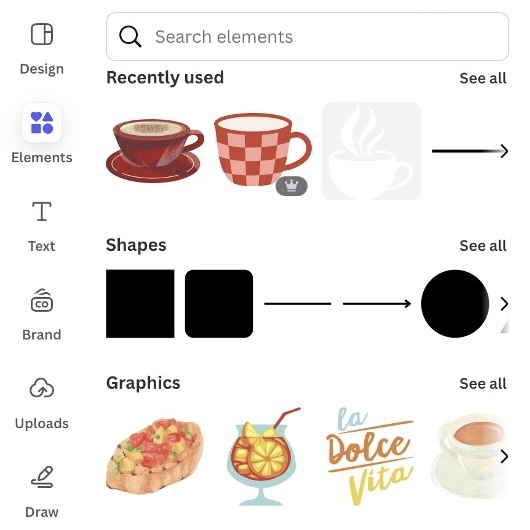
Task: Click the crown premium badge
Action: 291,186
